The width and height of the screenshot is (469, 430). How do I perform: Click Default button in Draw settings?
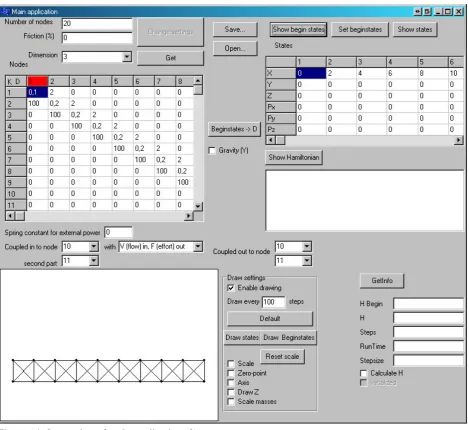point(270,319)
